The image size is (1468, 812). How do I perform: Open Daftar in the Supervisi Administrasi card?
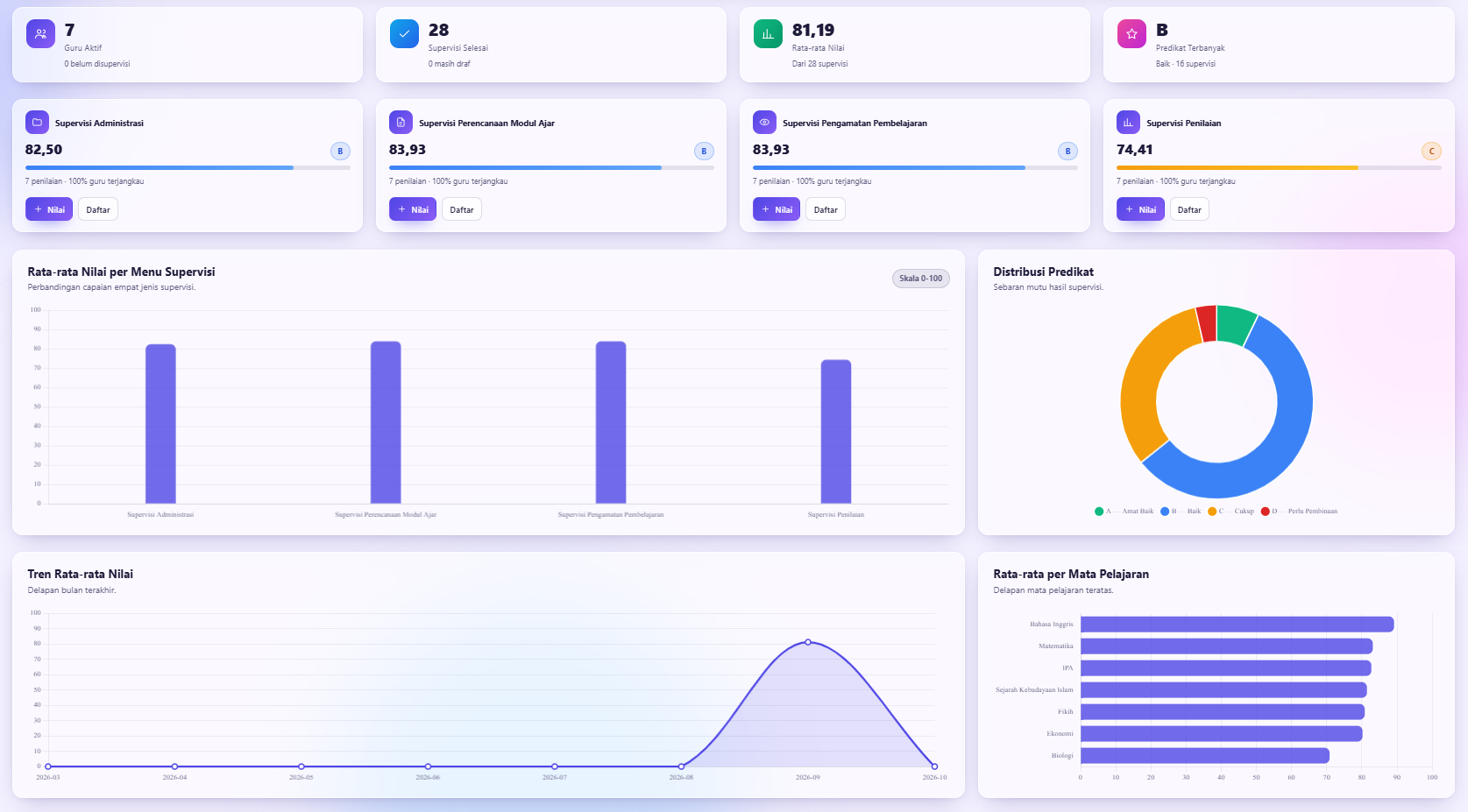coord(98,209)
